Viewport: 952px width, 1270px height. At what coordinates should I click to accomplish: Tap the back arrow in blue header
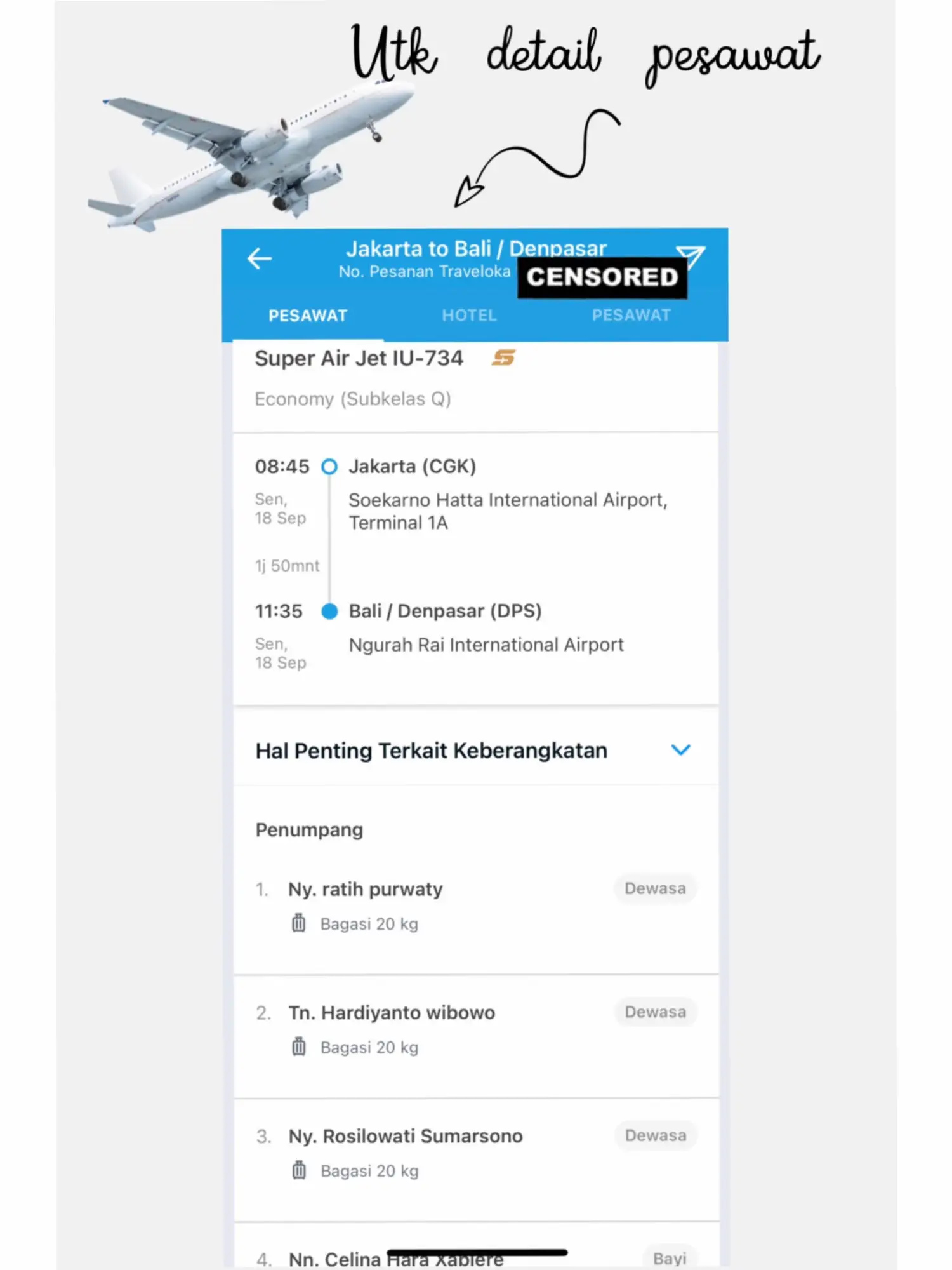(260, 259)
